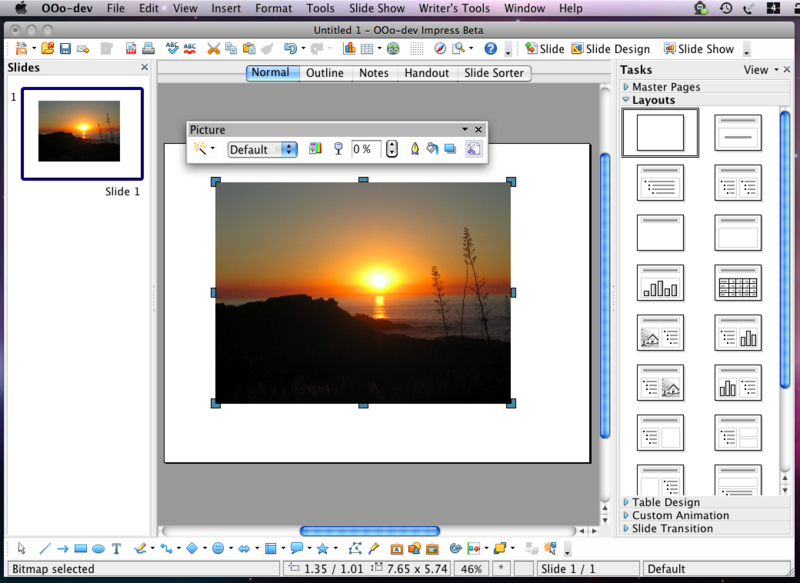The image size is (800, 583).
Task: Click the Slide Design button
Action: [x=610, y=48]
